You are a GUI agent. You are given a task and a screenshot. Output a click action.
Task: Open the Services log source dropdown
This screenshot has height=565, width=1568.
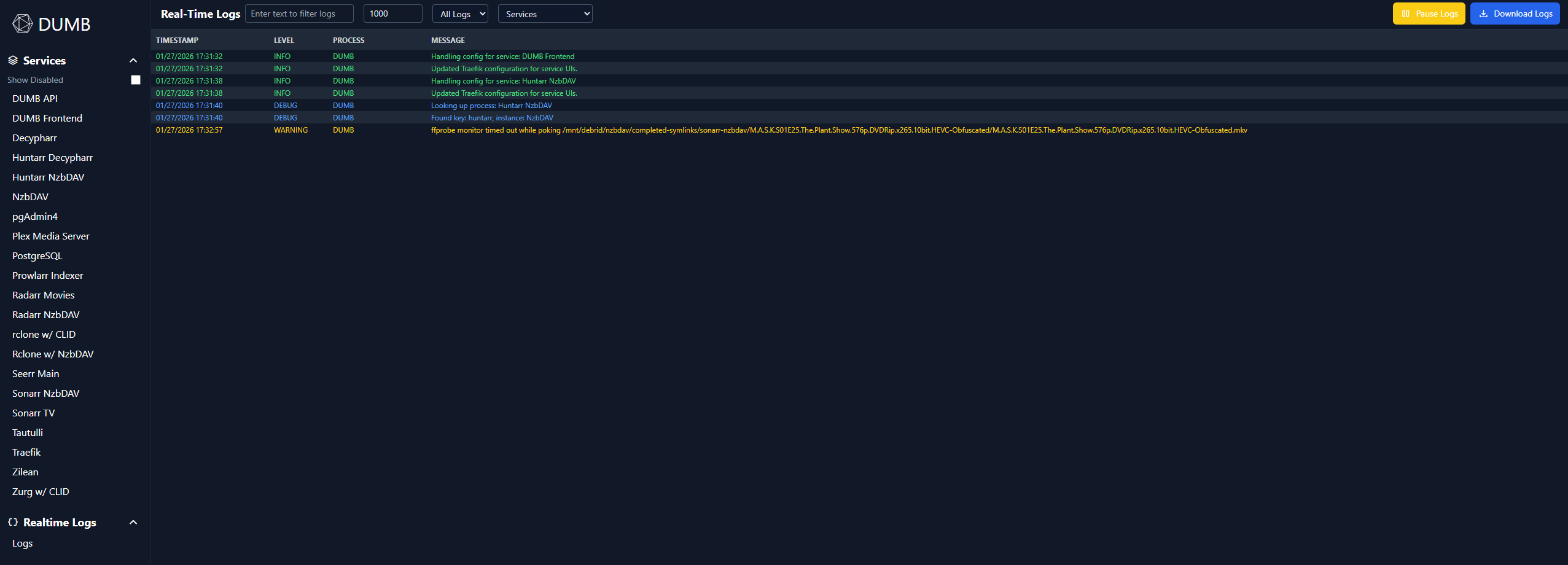(x=544, y=13)
